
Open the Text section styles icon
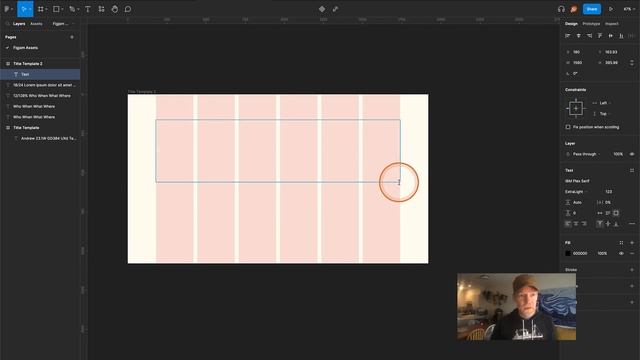click(632, 170)
